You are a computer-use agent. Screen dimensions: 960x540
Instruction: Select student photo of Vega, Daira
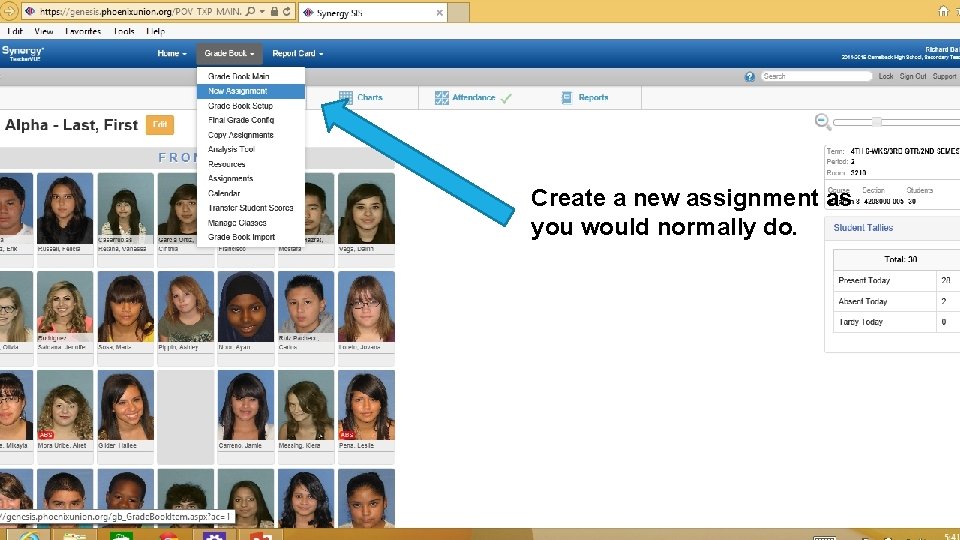point(366,208)
